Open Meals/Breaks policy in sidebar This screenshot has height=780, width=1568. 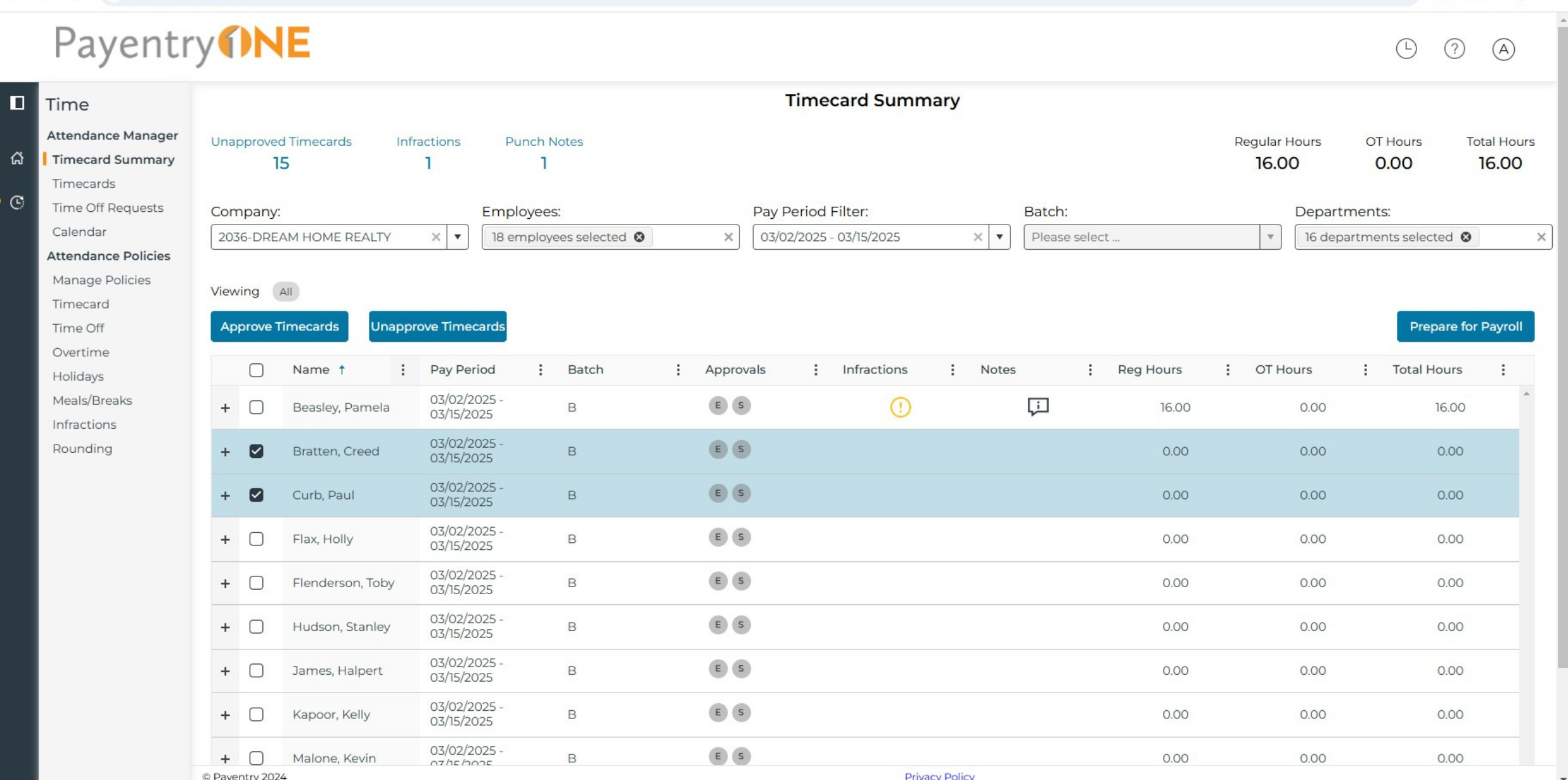coord(92,401)
